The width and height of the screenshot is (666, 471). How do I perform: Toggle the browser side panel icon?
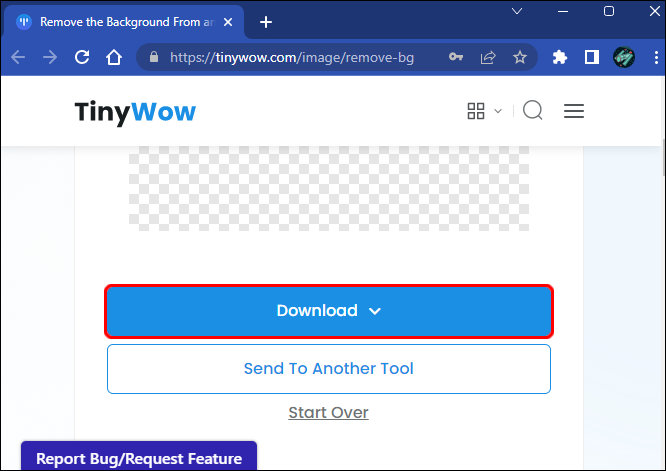[592, 57]
